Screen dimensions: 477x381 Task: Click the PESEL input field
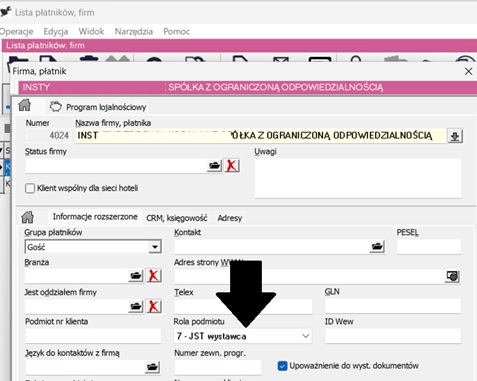pos(429,247)
